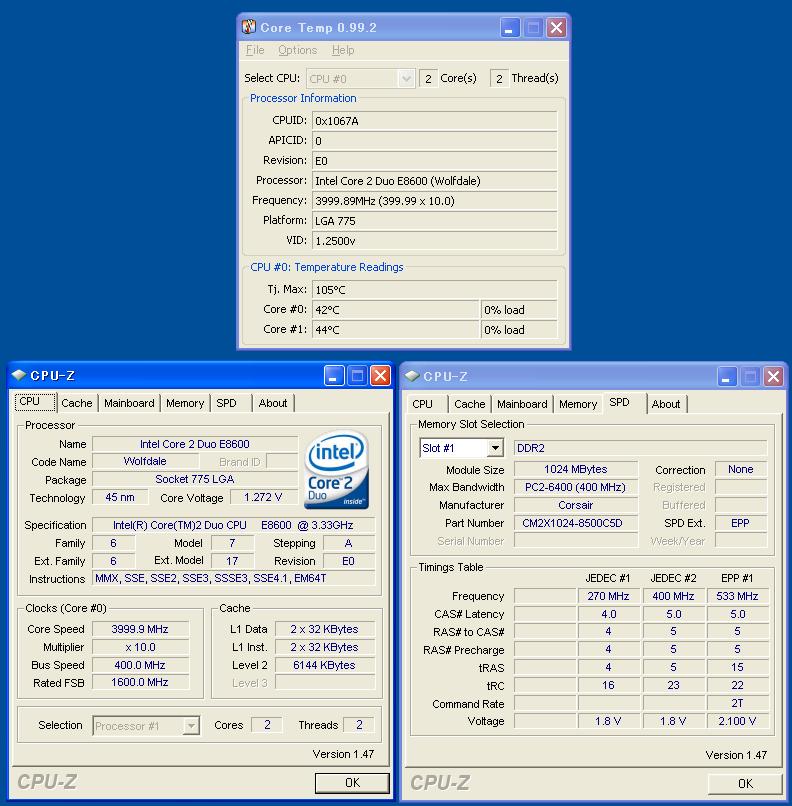Click the VID value 1.2500v
This screenshot has width=792, height=806.
435,241
